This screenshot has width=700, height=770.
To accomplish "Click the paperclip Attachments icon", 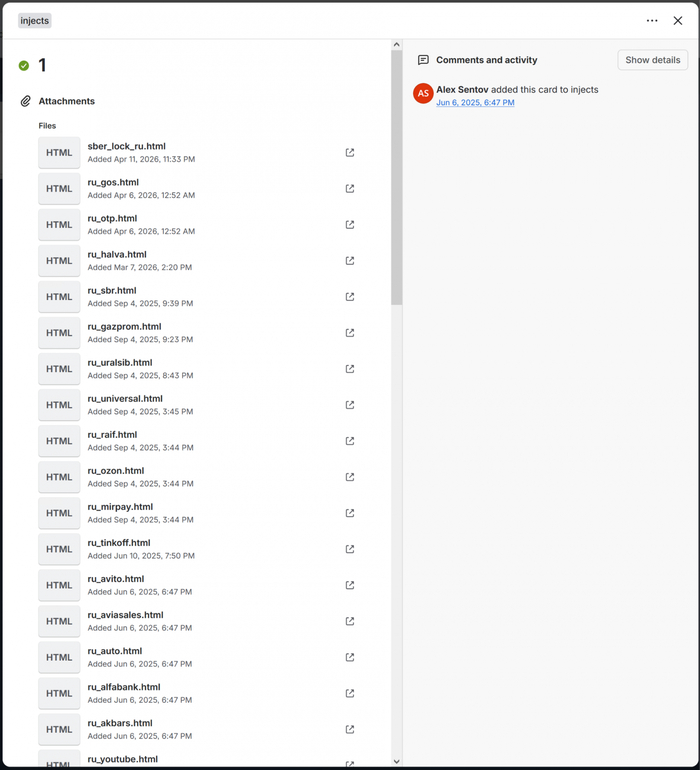I will (25, 101).
